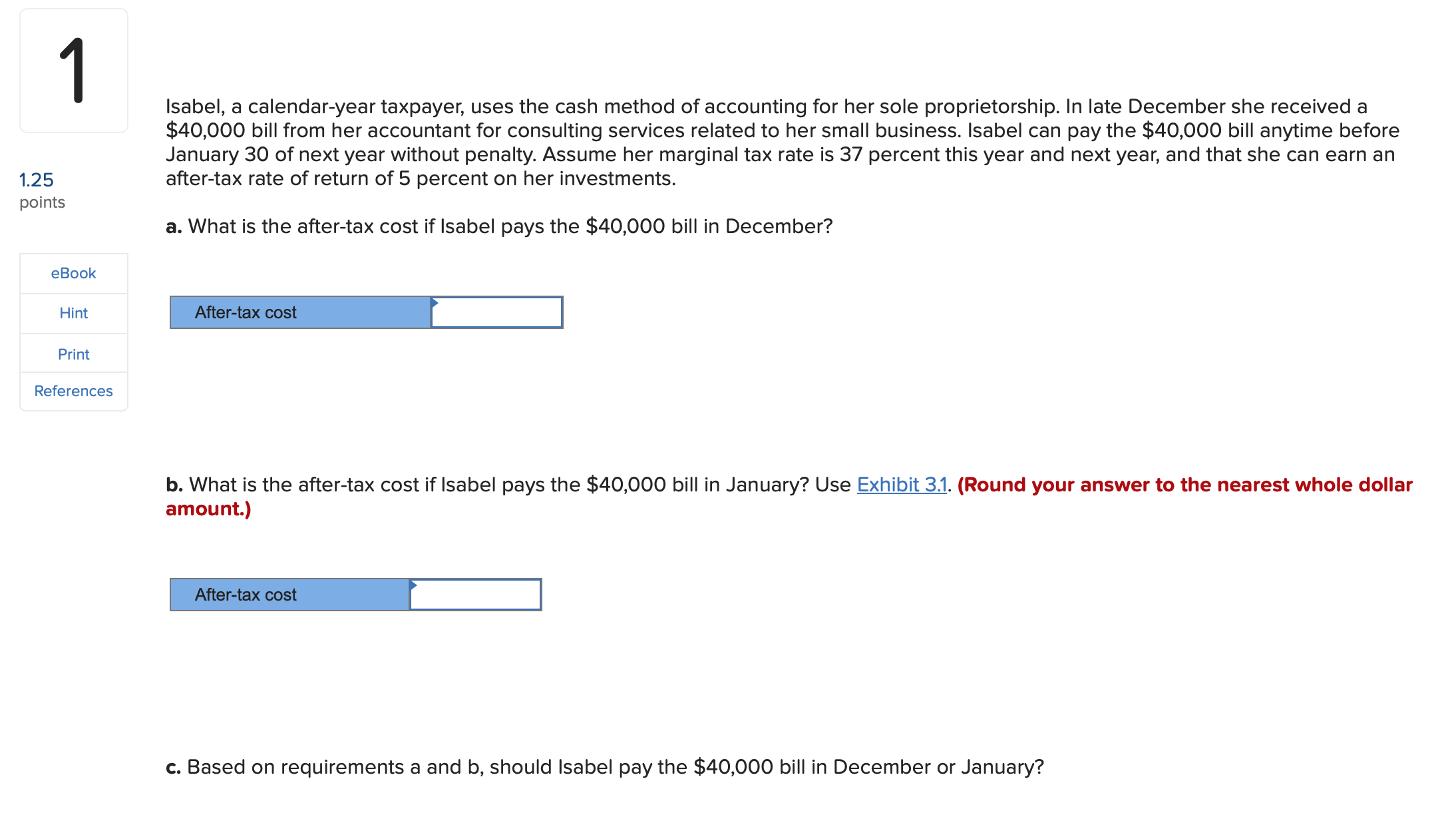
Task: Click the red rounding instruction text
Action: coord(1184,485)
